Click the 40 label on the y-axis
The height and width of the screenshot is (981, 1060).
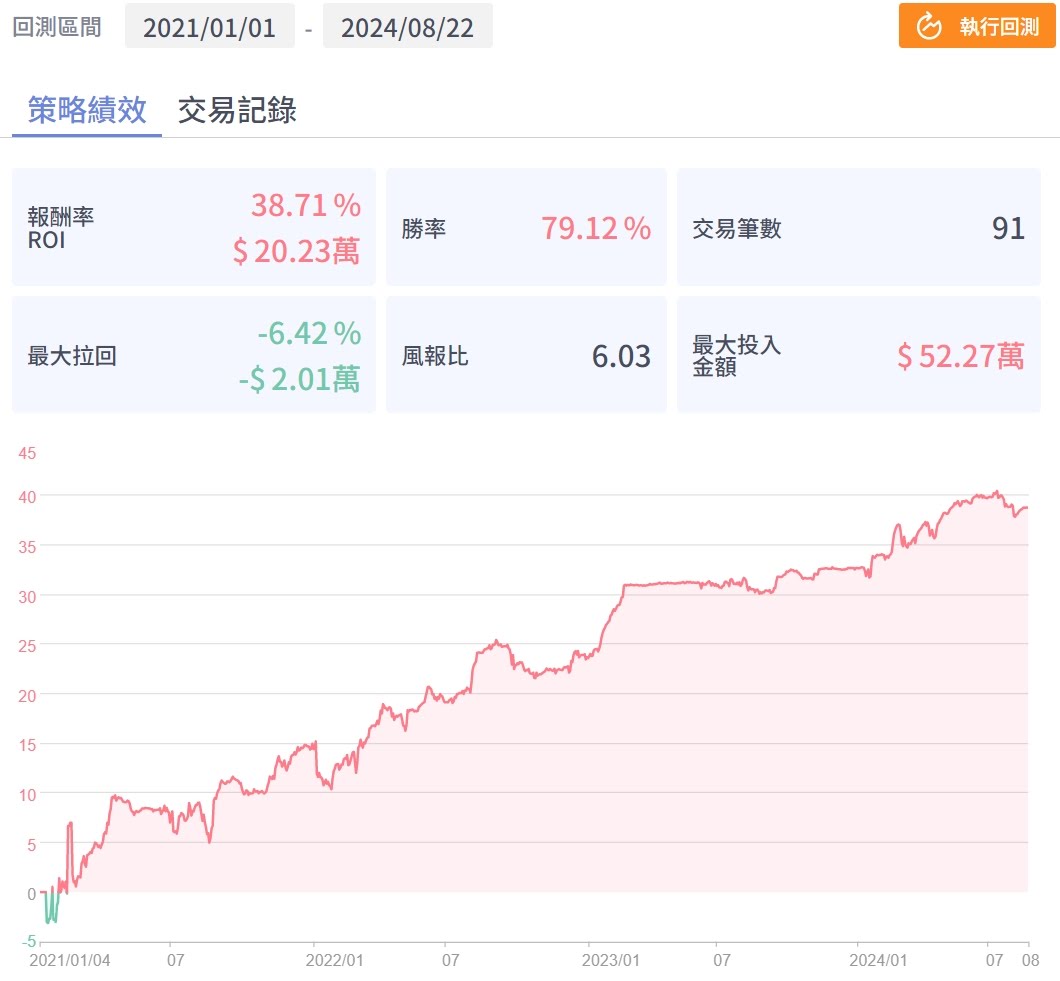(26, 496)
